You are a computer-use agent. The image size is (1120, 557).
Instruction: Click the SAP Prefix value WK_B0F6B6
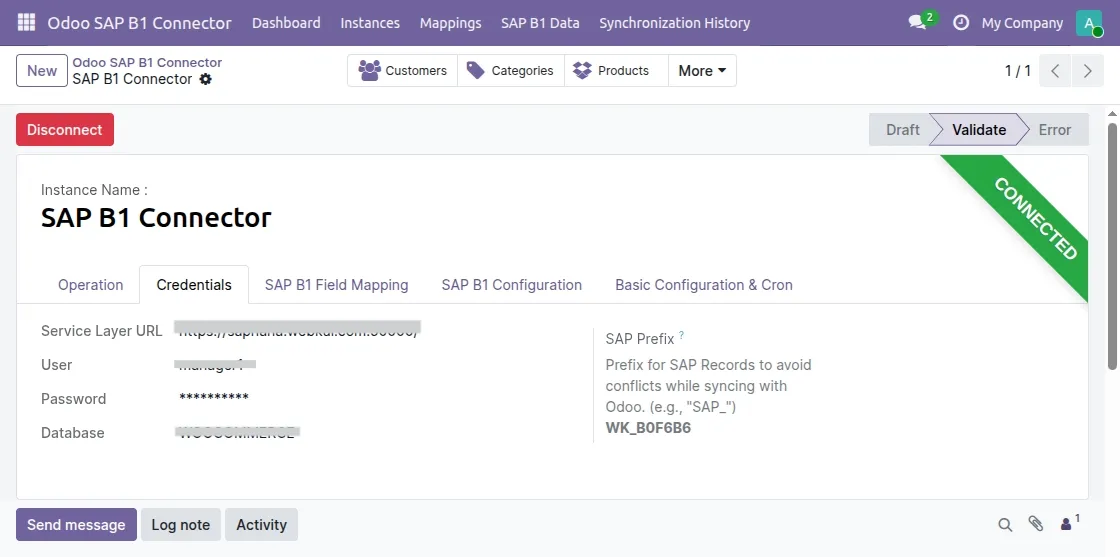click(648, 428)
